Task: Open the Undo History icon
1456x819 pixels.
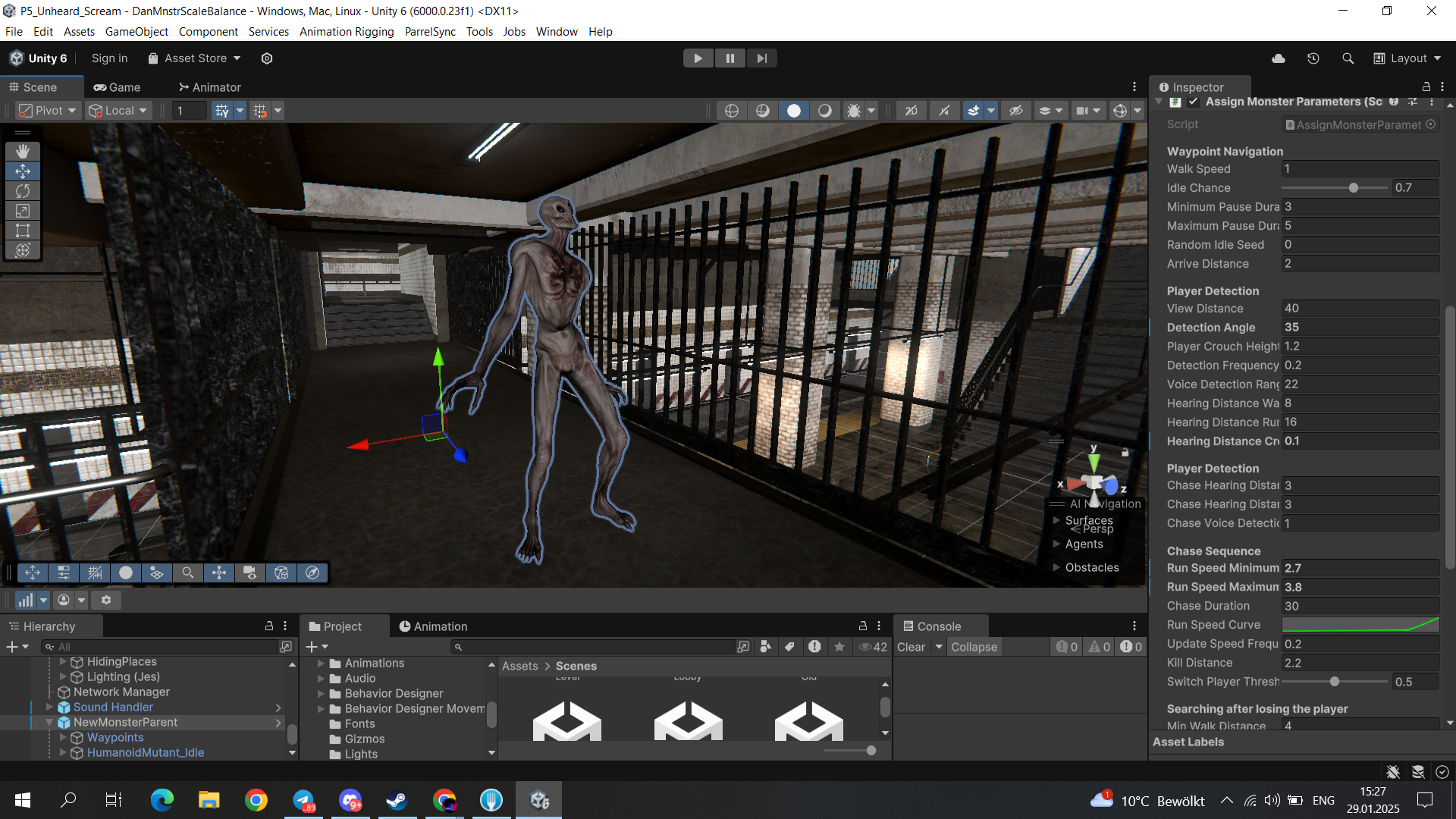Action: coord(1313,58)
